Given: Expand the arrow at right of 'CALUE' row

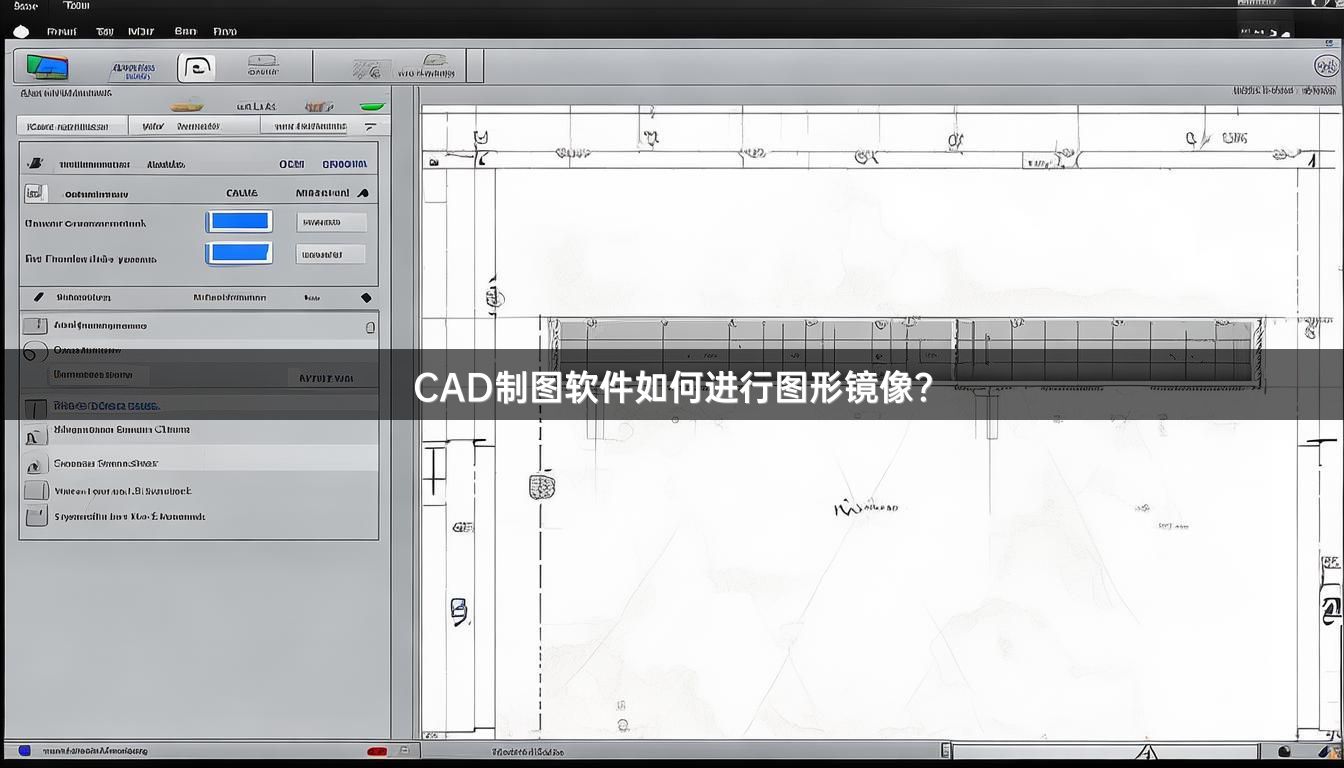Looking at the screenshot, I should coord(363,193).
